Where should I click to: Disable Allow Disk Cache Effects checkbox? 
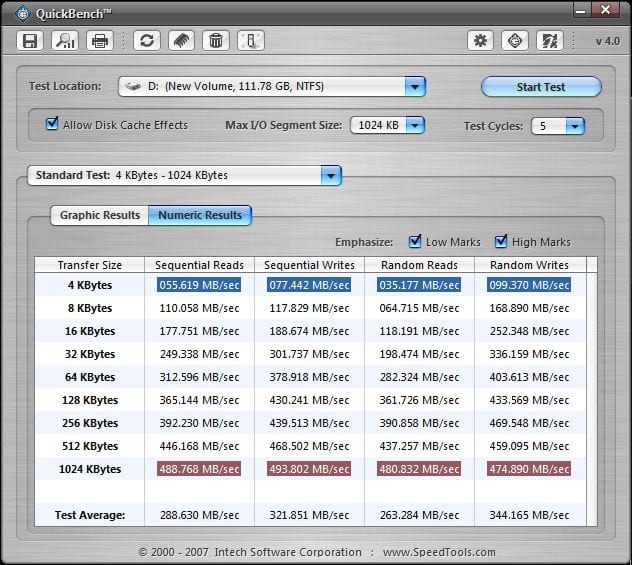52,125
